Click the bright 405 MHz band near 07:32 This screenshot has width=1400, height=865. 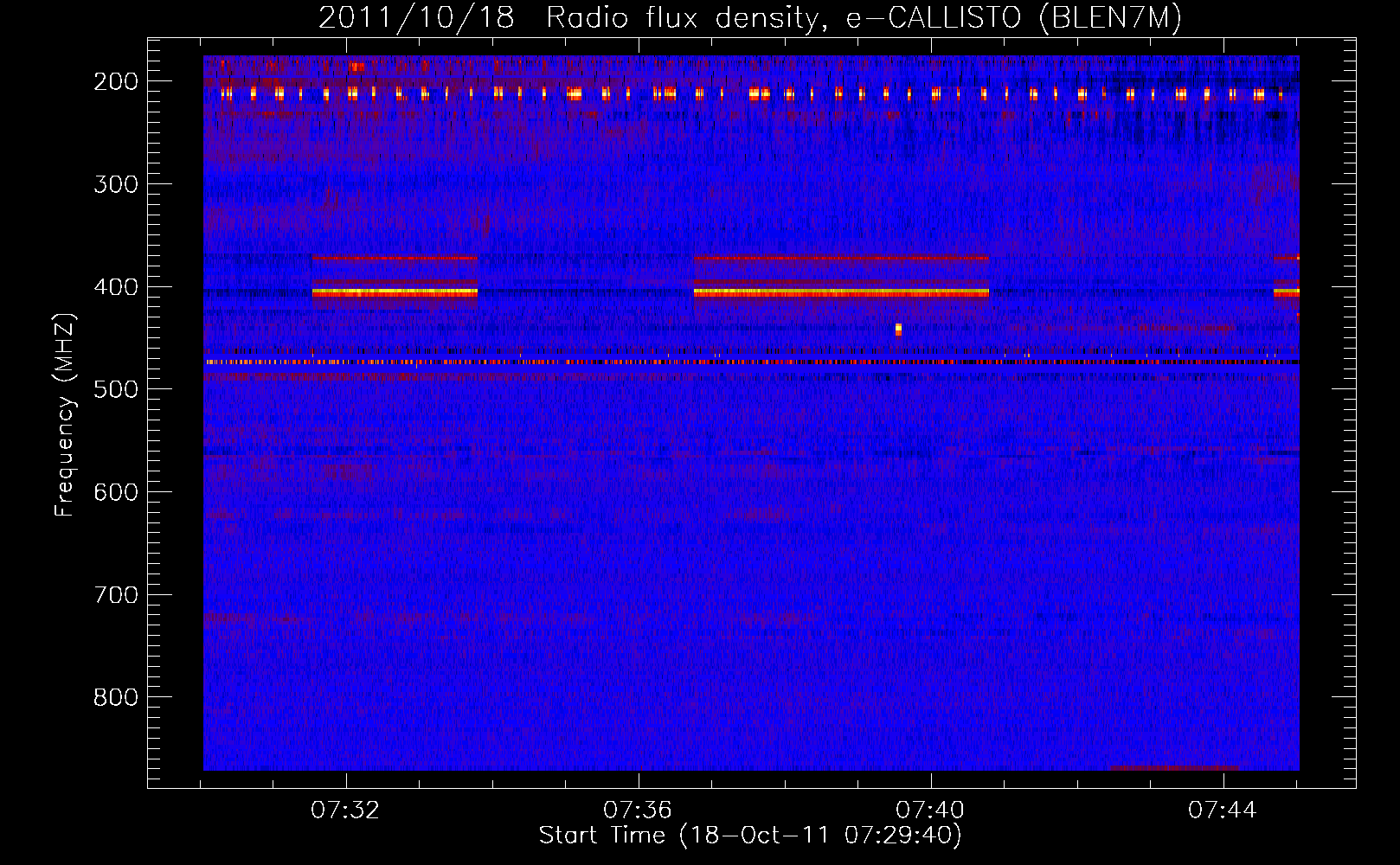click(395, 293)
